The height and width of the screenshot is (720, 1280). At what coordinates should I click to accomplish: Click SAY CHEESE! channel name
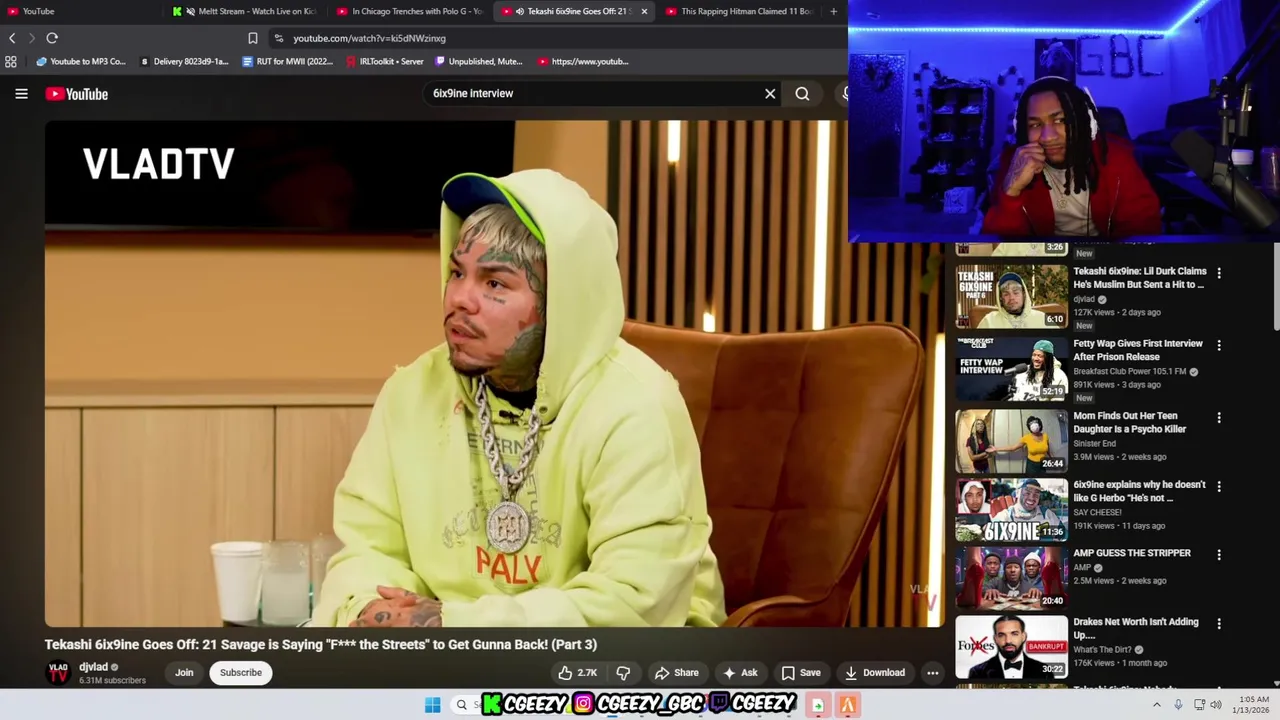click(1097, 512)
